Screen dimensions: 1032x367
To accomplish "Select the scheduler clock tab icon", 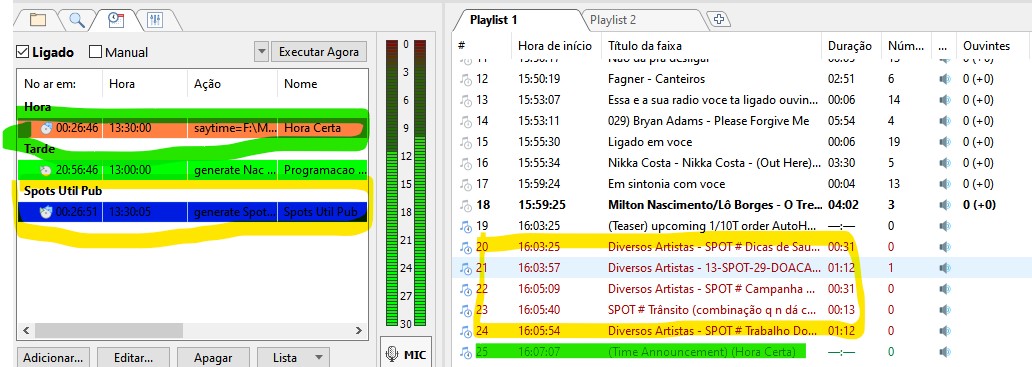I will point(116,20).
